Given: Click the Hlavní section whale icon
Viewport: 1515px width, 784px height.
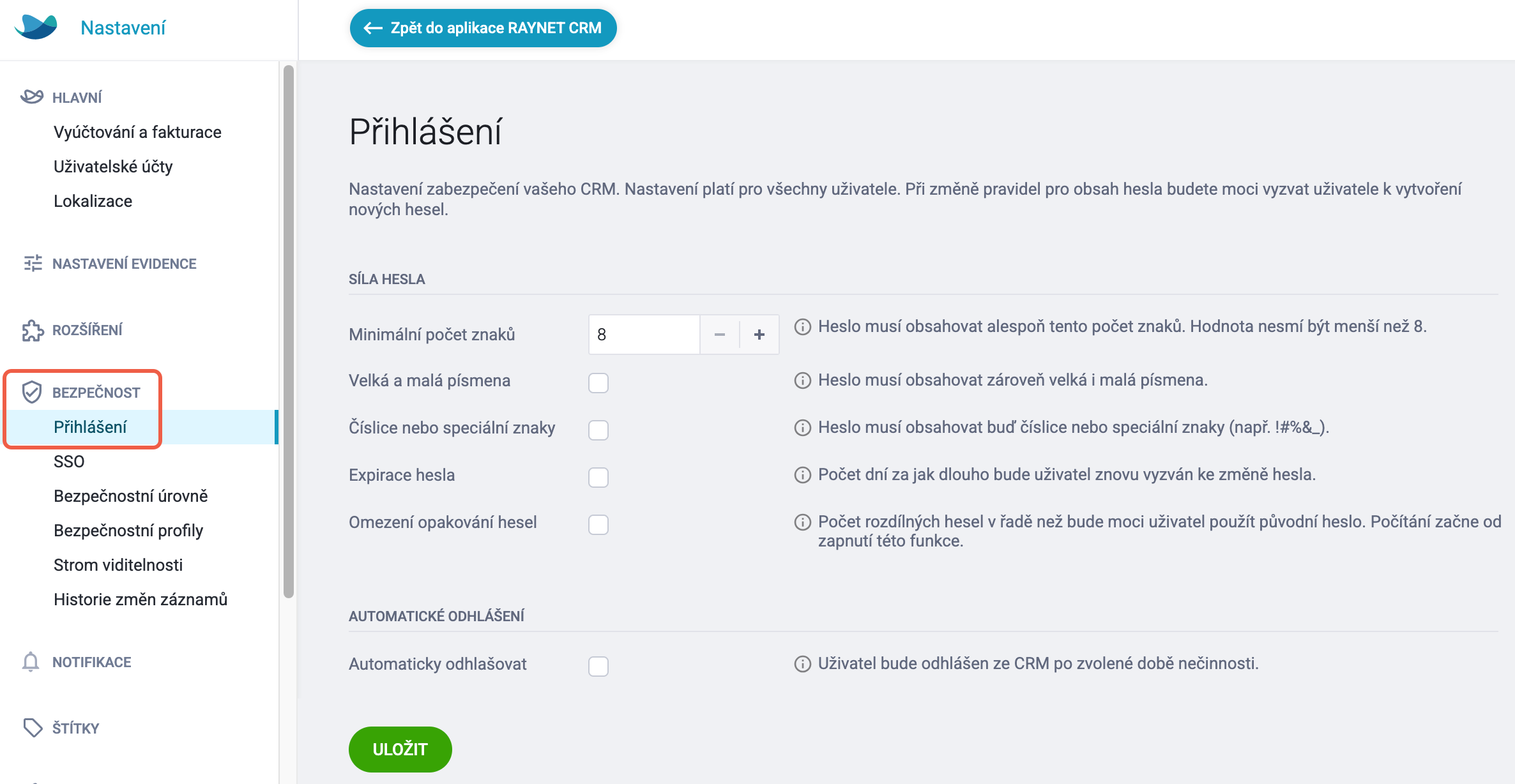Looking at the screenshot, I should 32,96.
